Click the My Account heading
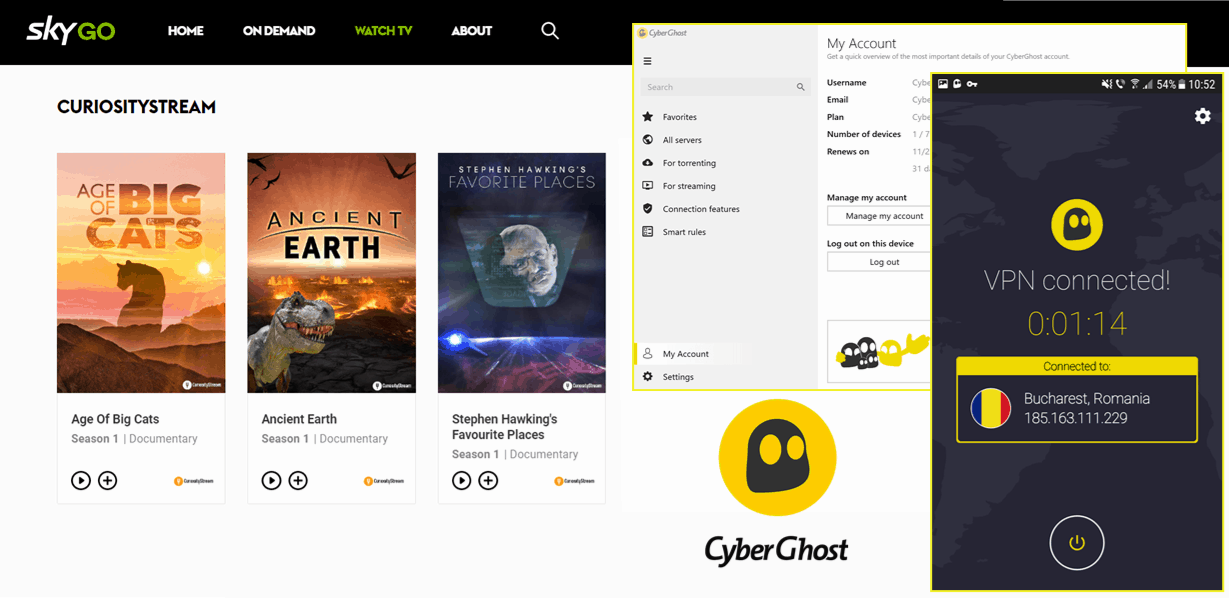The height and width of the screenshot is (598, 1229). pyautogui.click(x=861, y=43)
